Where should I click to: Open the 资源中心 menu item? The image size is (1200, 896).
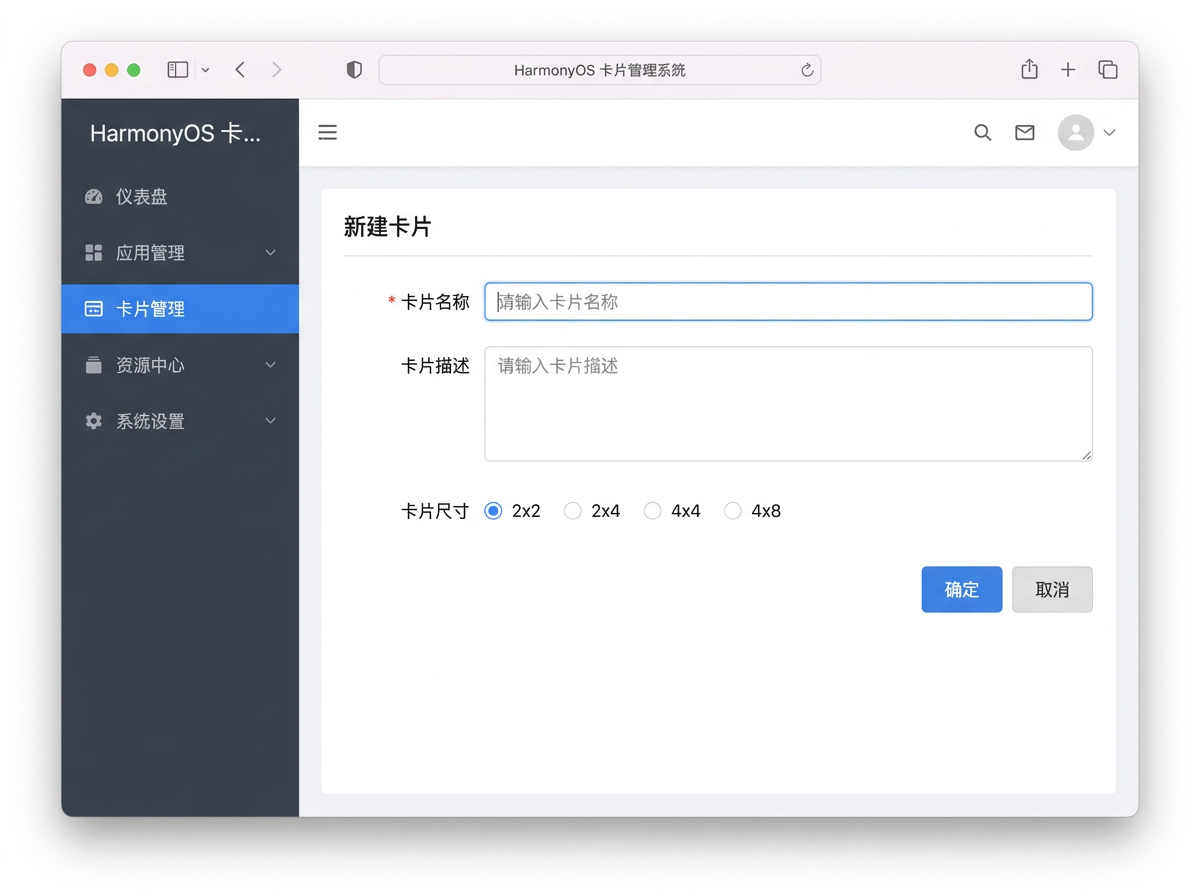point(180,365)
